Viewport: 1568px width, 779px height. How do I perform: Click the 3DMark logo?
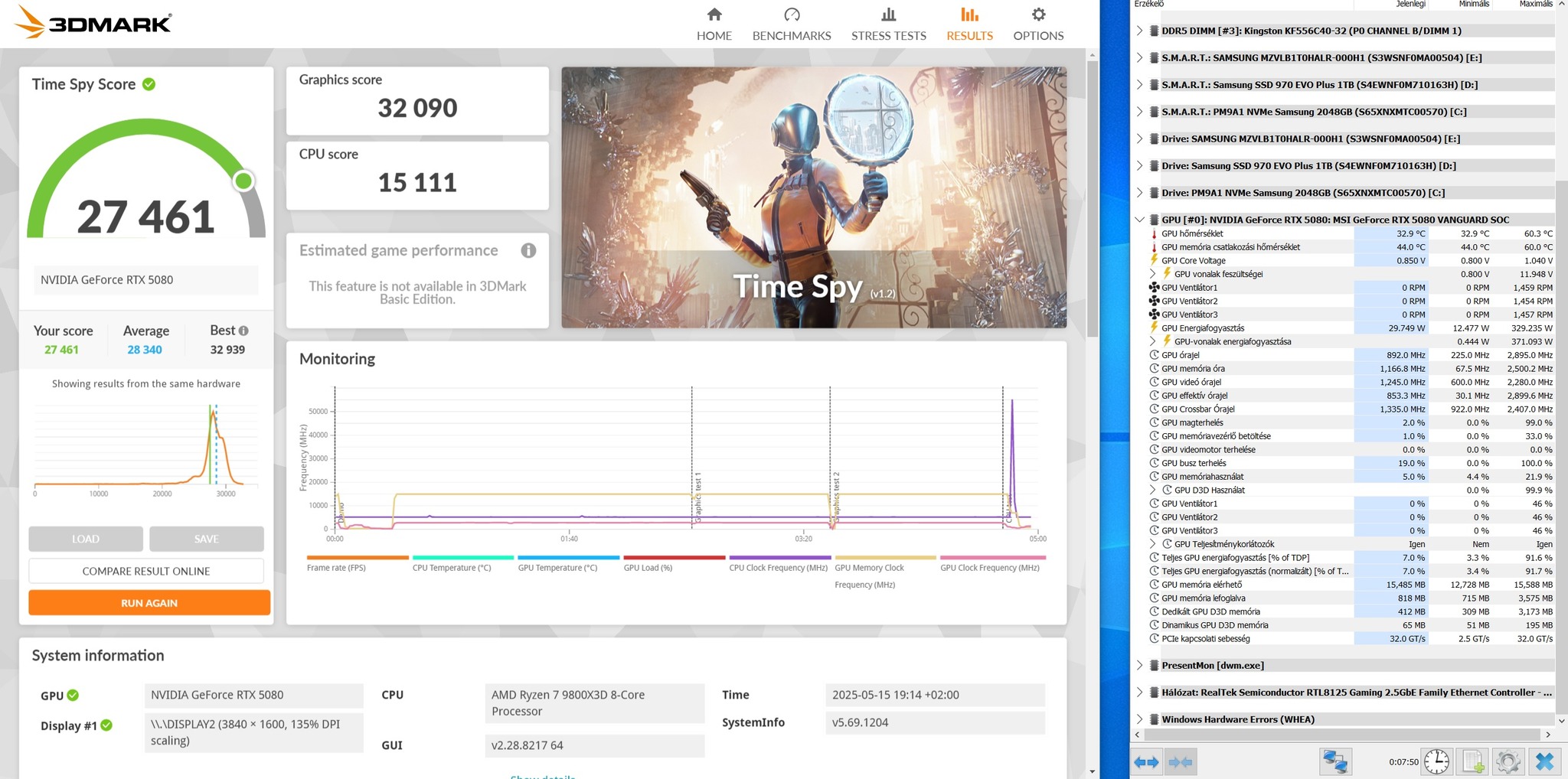click(93, 22)
